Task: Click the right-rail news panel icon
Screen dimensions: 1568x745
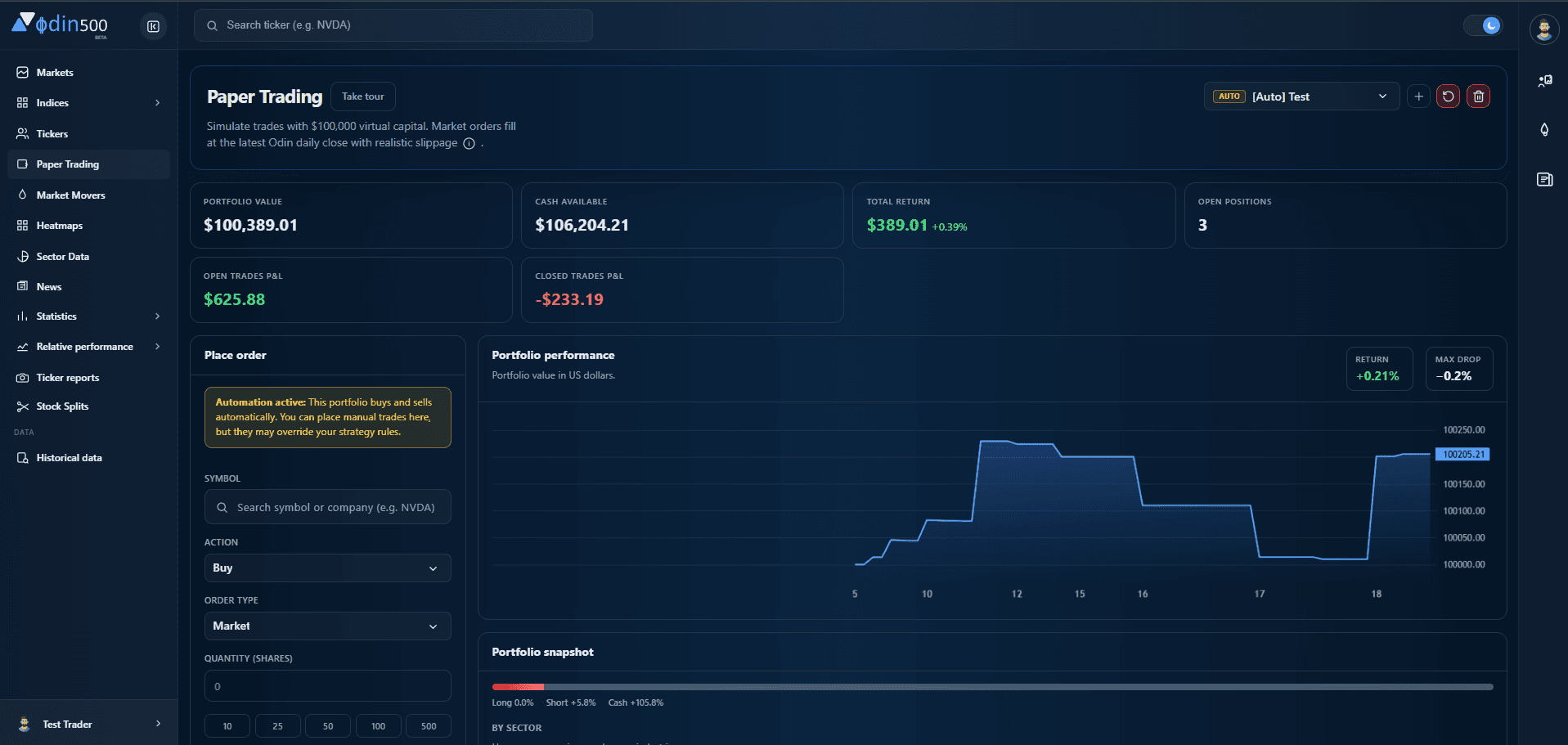Action: pyautogui.click(x=1544, y=180)
